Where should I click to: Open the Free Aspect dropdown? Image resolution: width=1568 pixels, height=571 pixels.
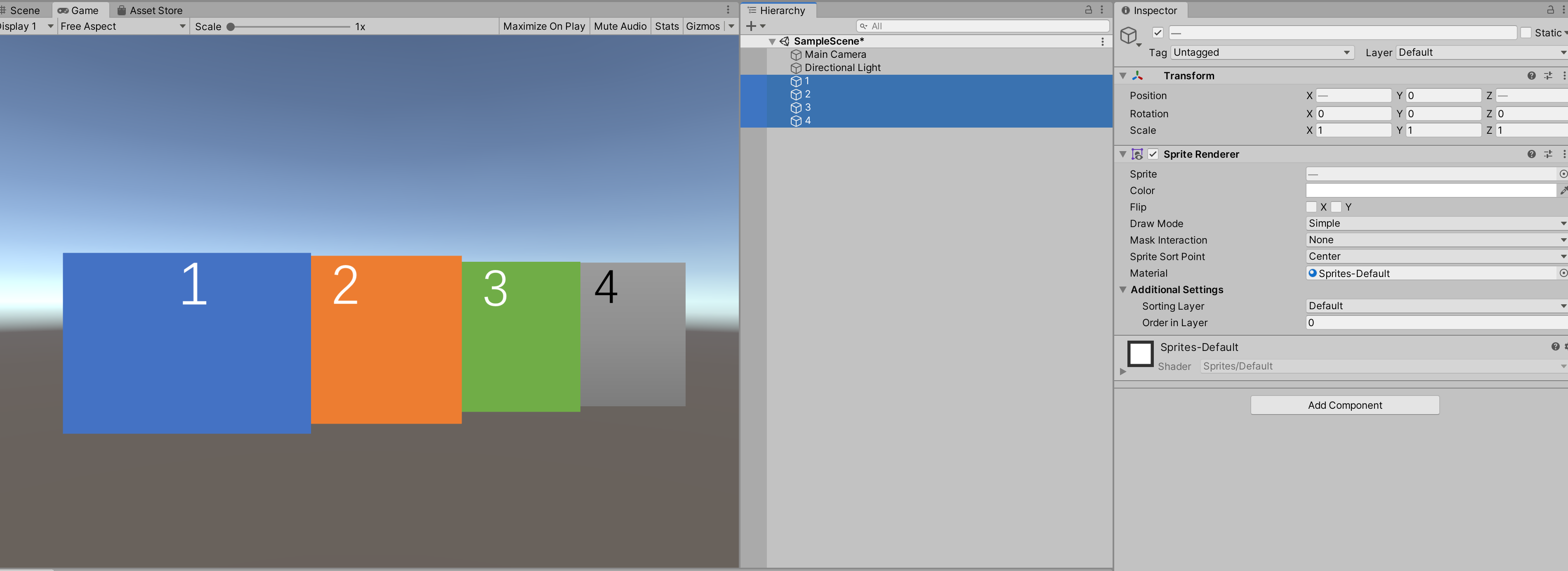(123, 26)
